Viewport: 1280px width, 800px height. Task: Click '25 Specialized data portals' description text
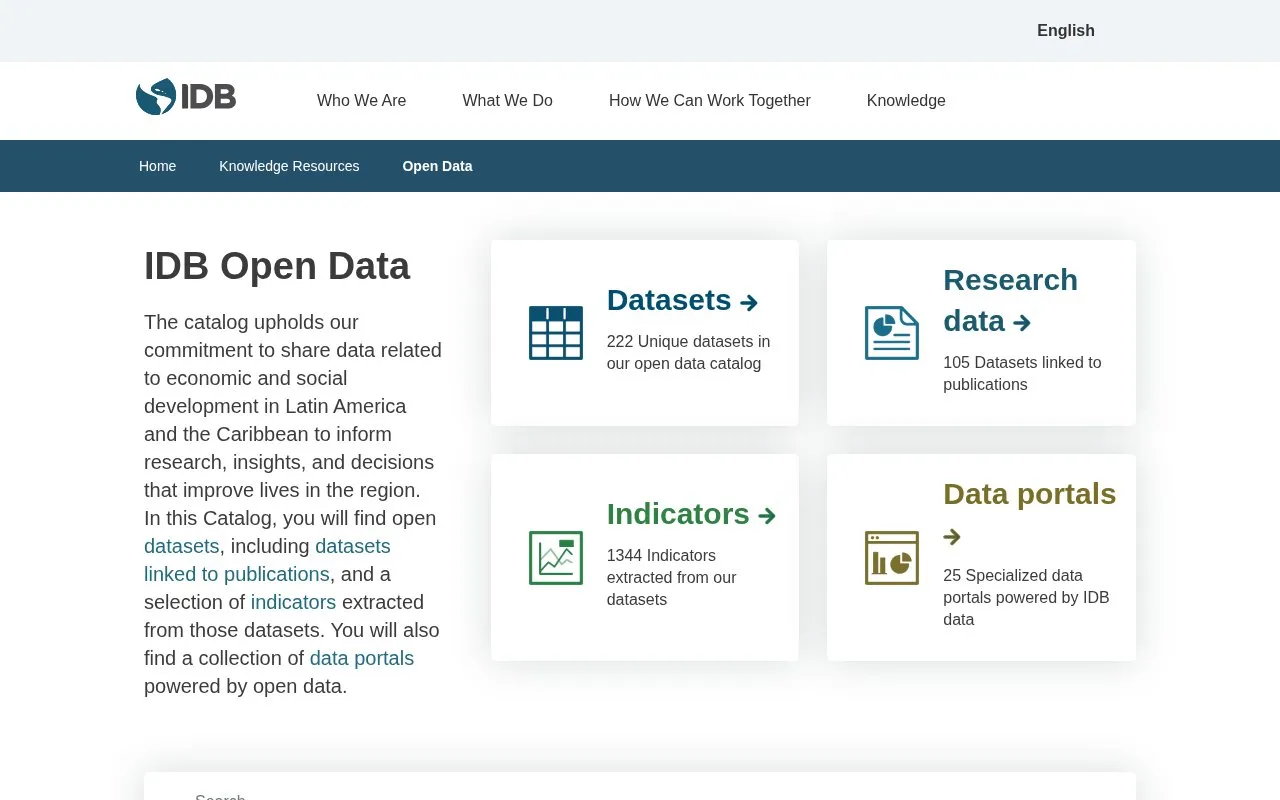[1026, 597]
